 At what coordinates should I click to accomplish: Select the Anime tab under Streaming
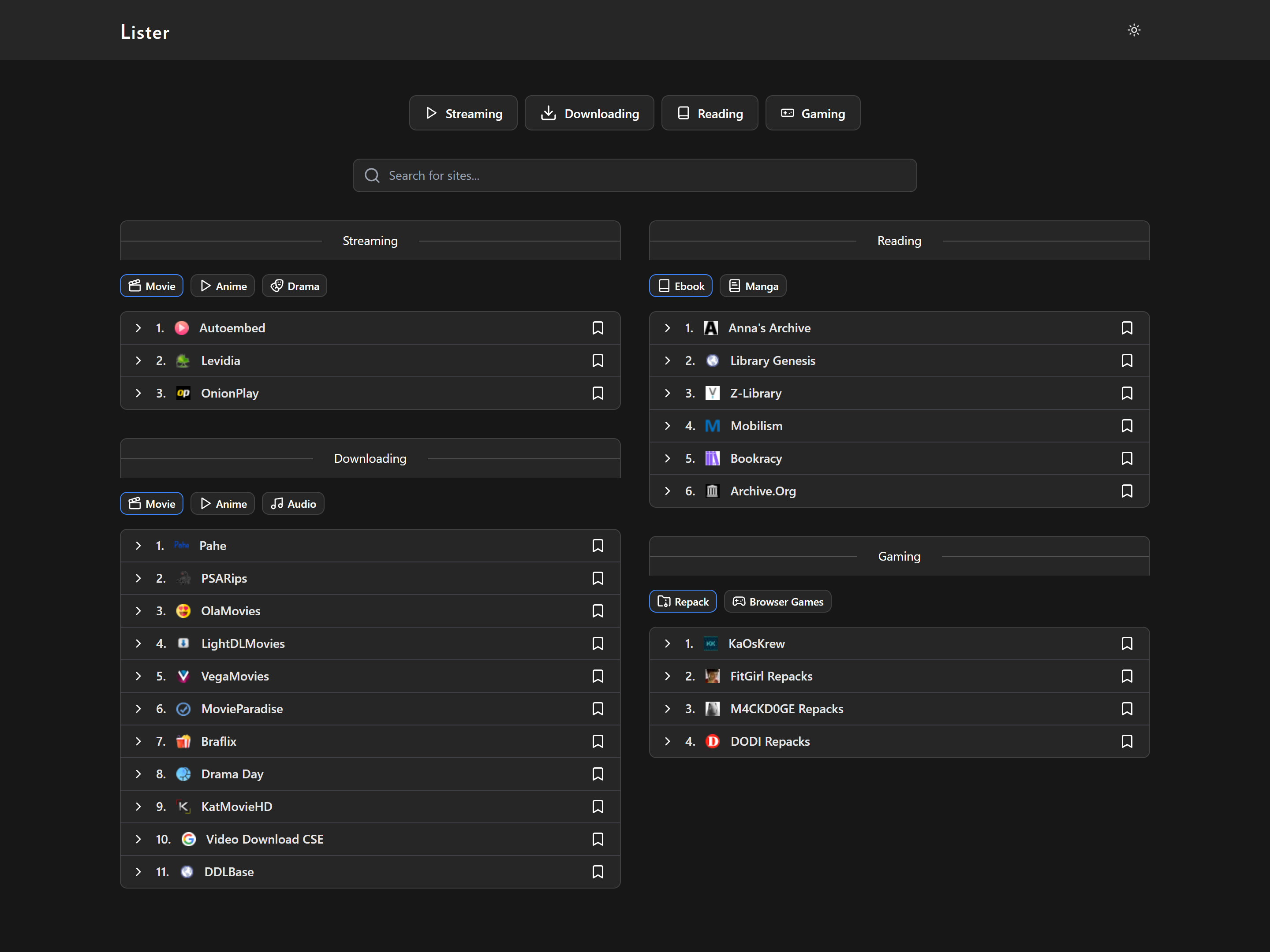[223, 286]
